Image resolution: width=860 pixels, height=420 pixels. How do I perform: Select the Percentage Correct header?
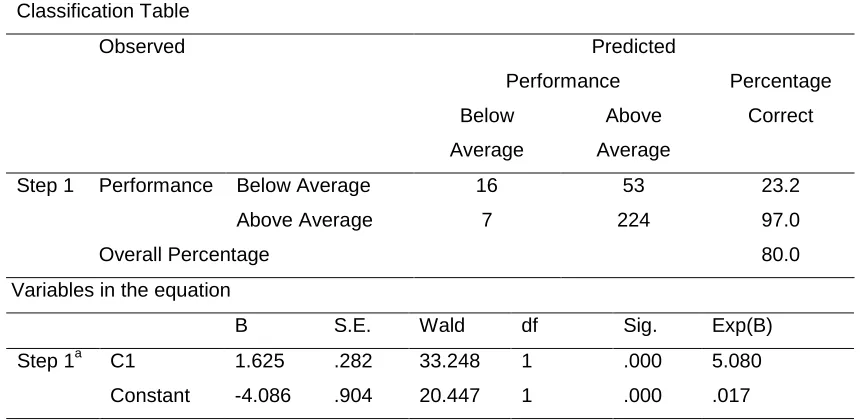[780, 99]
